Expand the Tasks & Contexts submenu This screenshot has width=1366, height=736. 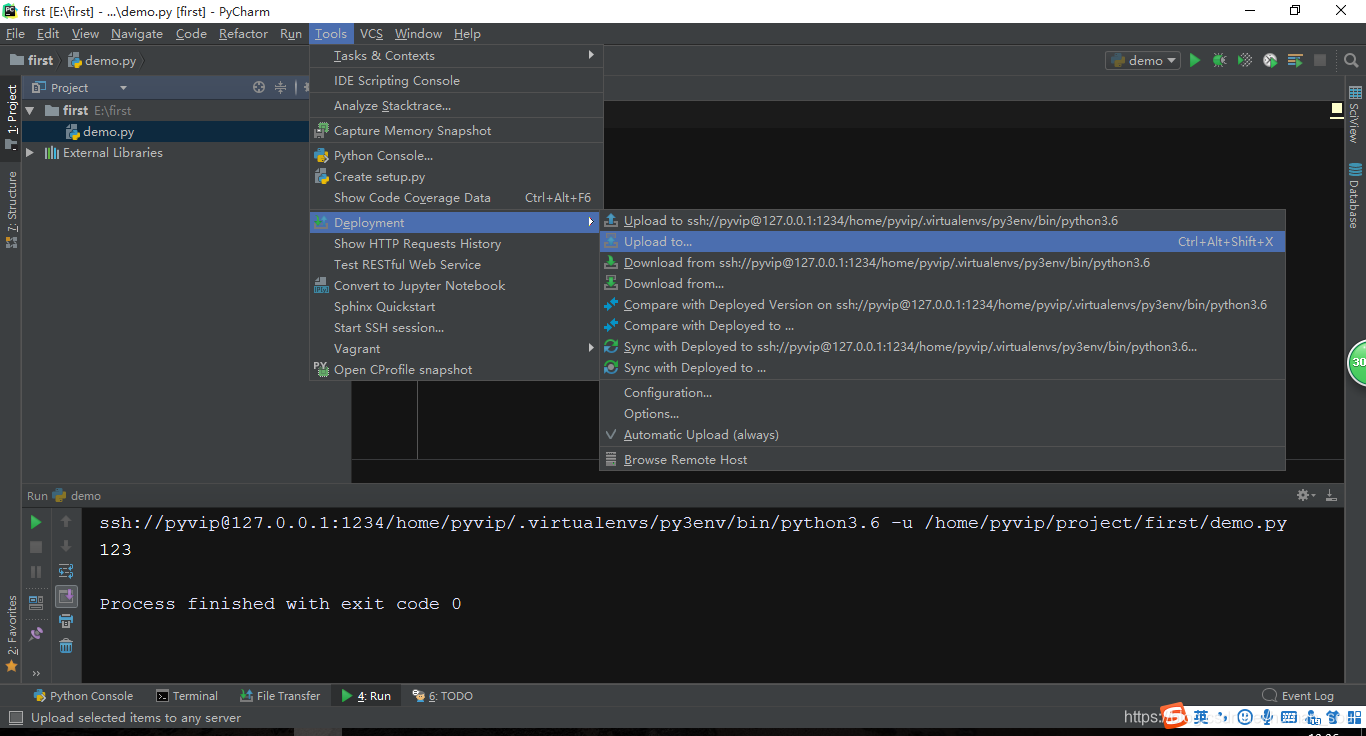(x=455, y=56)
